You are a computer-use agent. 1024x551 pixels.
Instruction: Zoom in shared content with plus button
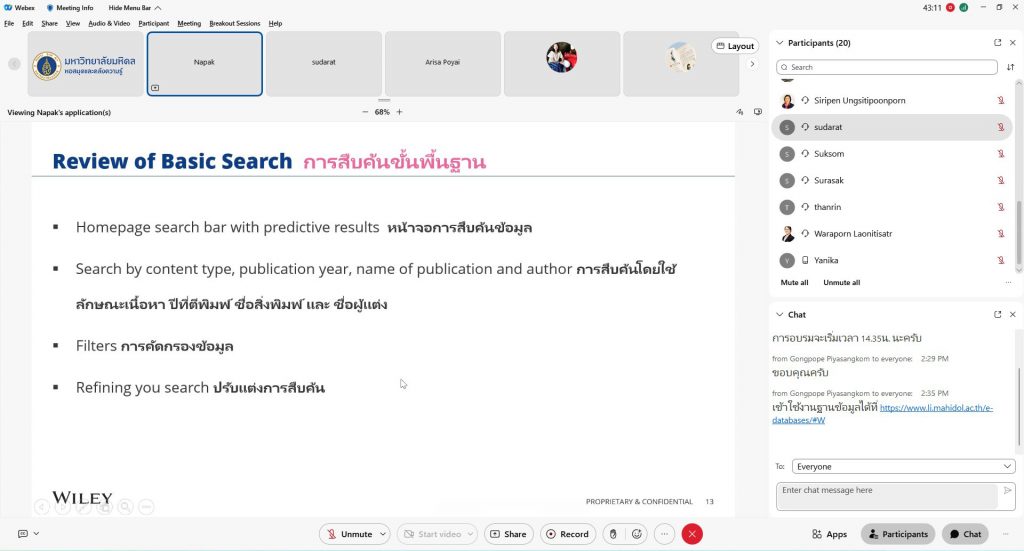tap(399, 112)
